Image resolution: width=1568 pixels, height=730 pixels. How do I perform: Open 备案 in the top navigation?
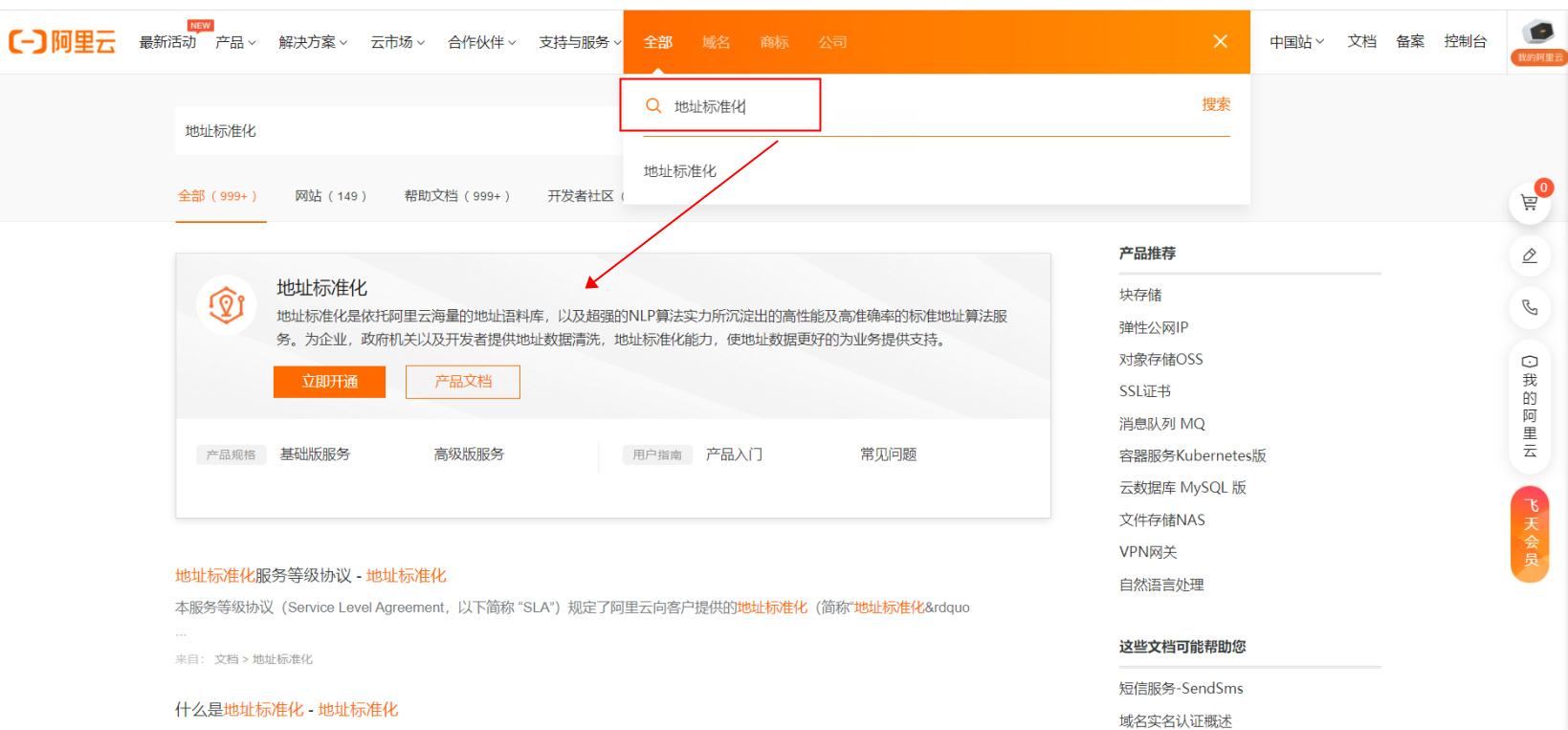click(1410, 41)
